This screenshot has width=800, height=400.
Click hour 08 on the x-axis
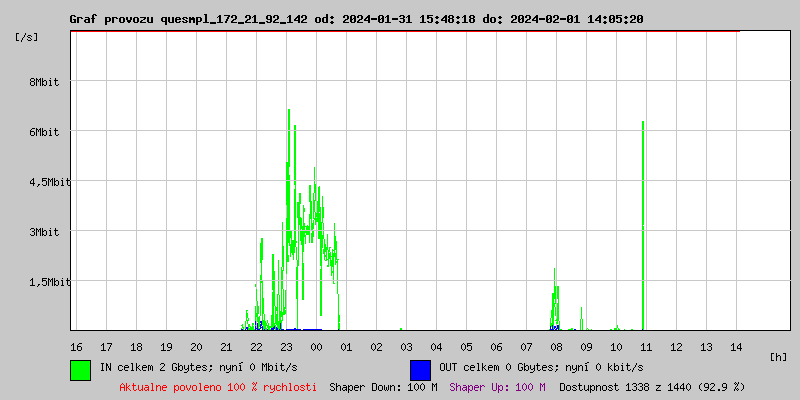coord(556,346)
